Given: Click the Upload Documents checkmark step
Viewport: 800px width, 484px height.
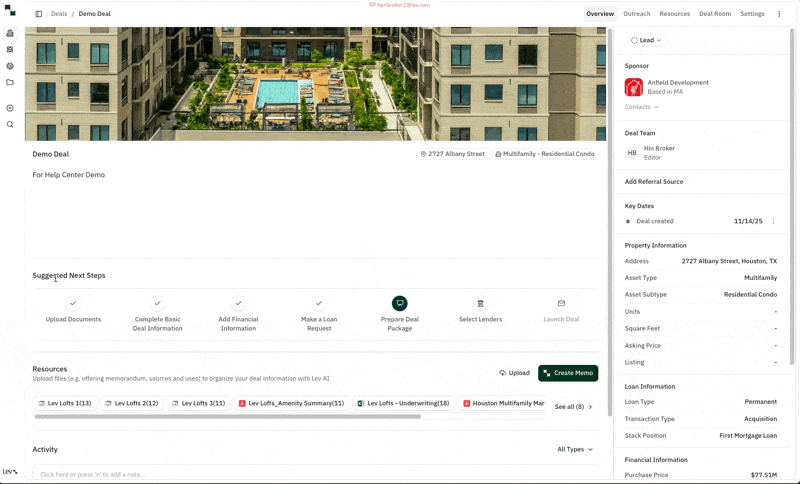Looking at the screenshot, I should point(73,303).
